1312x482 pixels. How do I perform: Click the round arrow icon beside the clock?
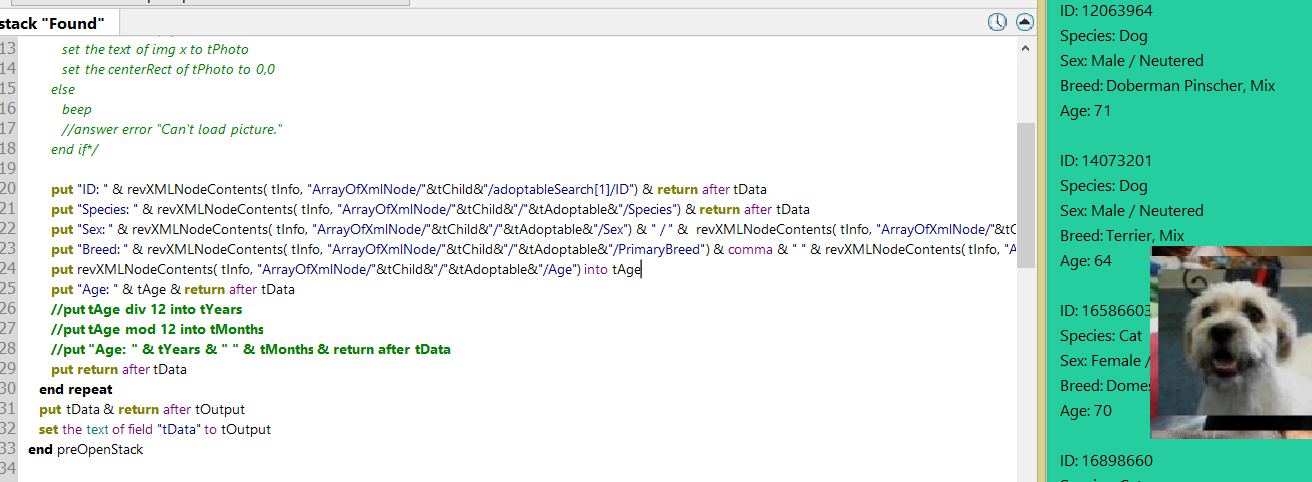tap(1025, 22)
